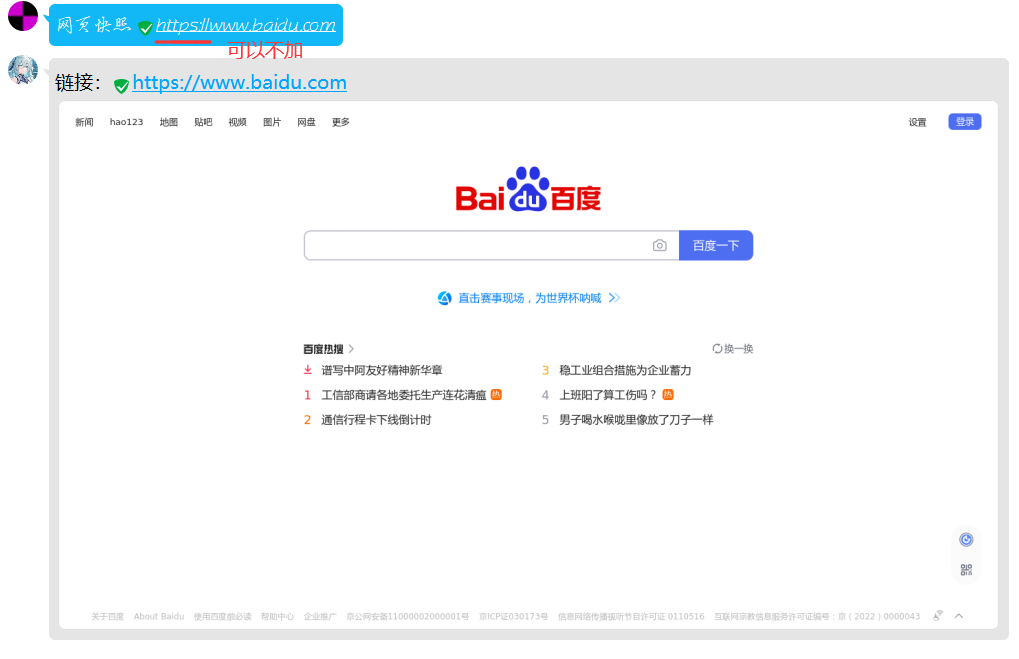Click the back-to-top arrow in footer
Image resolution: width=1019 pixels, height=659 pixels.
point(959,616)
